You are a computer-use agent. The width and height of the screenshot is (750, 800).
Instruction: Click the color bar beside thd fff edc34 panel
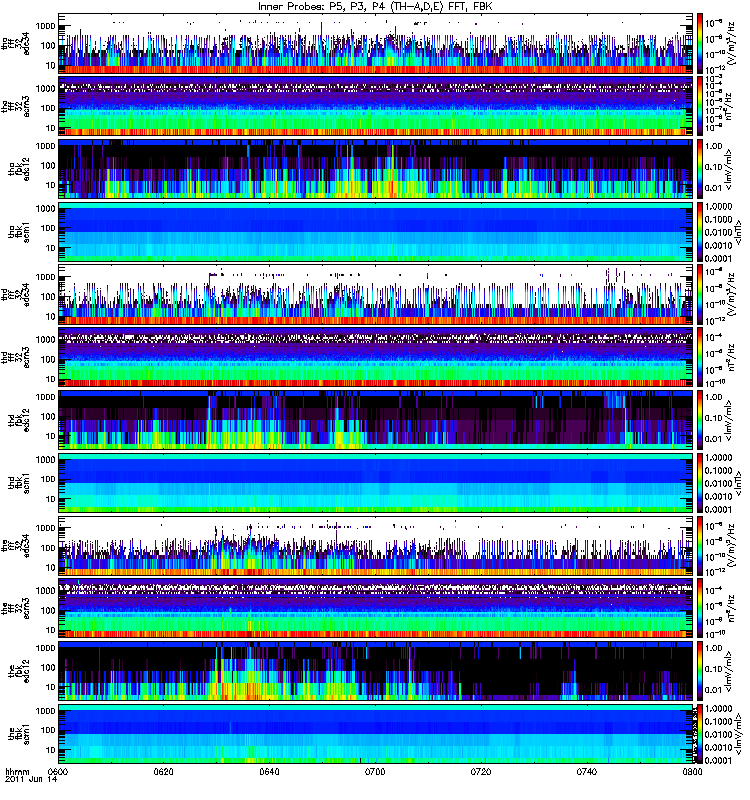[700, 294]
